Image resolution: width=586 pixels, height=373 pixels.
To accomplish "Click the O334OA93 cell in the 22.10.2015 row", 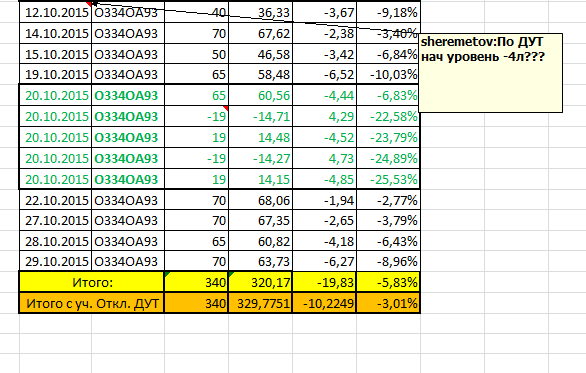I will coord(128,200).
